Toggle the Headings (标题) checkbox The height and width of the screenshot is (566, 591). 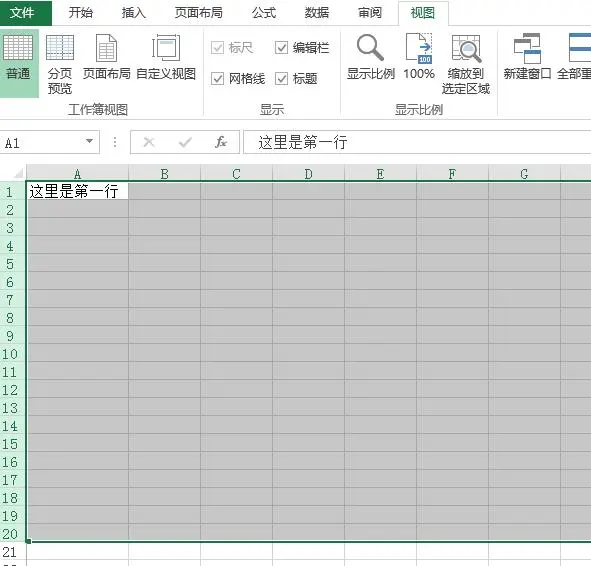pos(281,78)
